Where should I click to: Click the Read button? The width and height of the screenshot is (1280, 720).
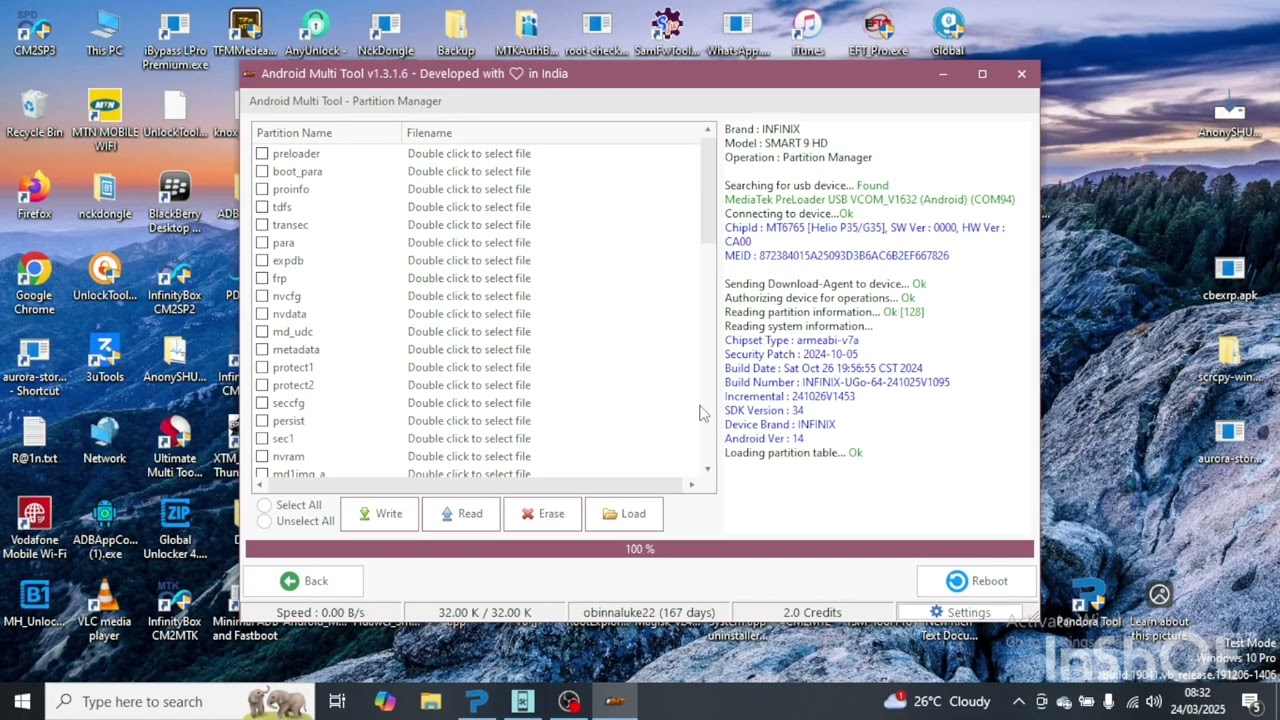pyautogui.click(x=461, y=514)
